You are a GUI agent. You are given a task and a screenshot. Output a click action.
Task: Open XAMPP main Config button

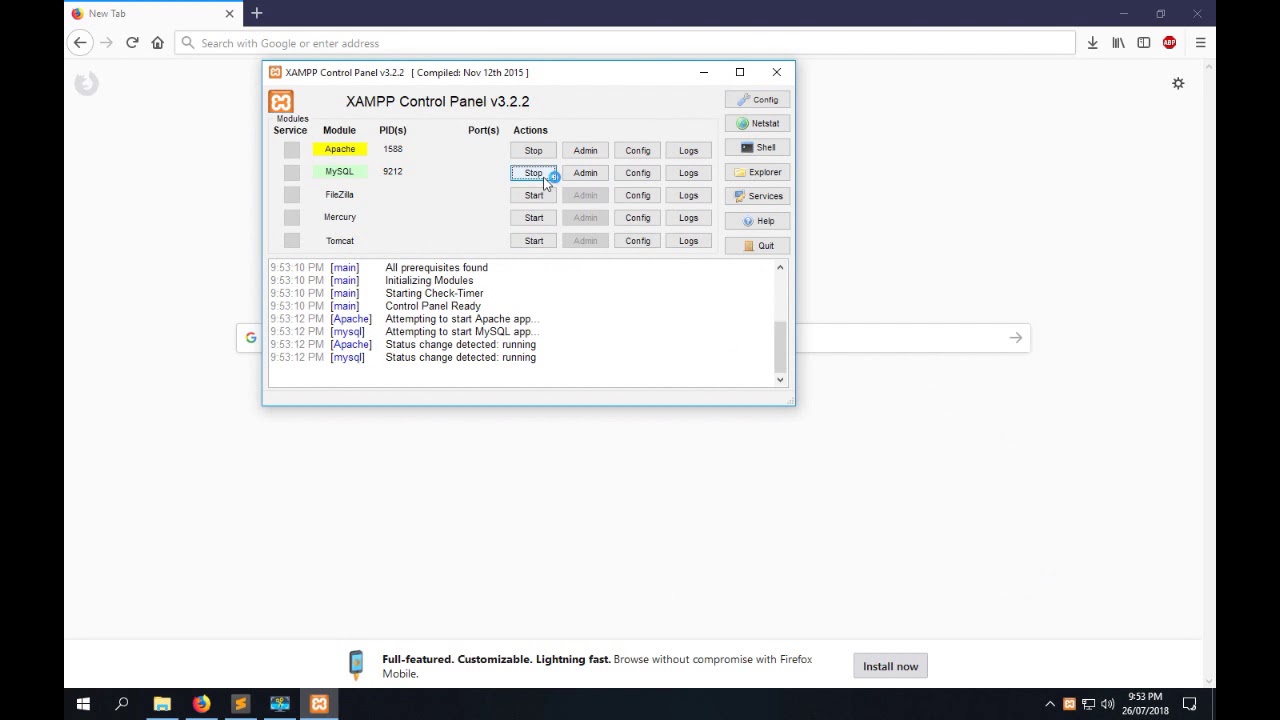click(757, 100)
